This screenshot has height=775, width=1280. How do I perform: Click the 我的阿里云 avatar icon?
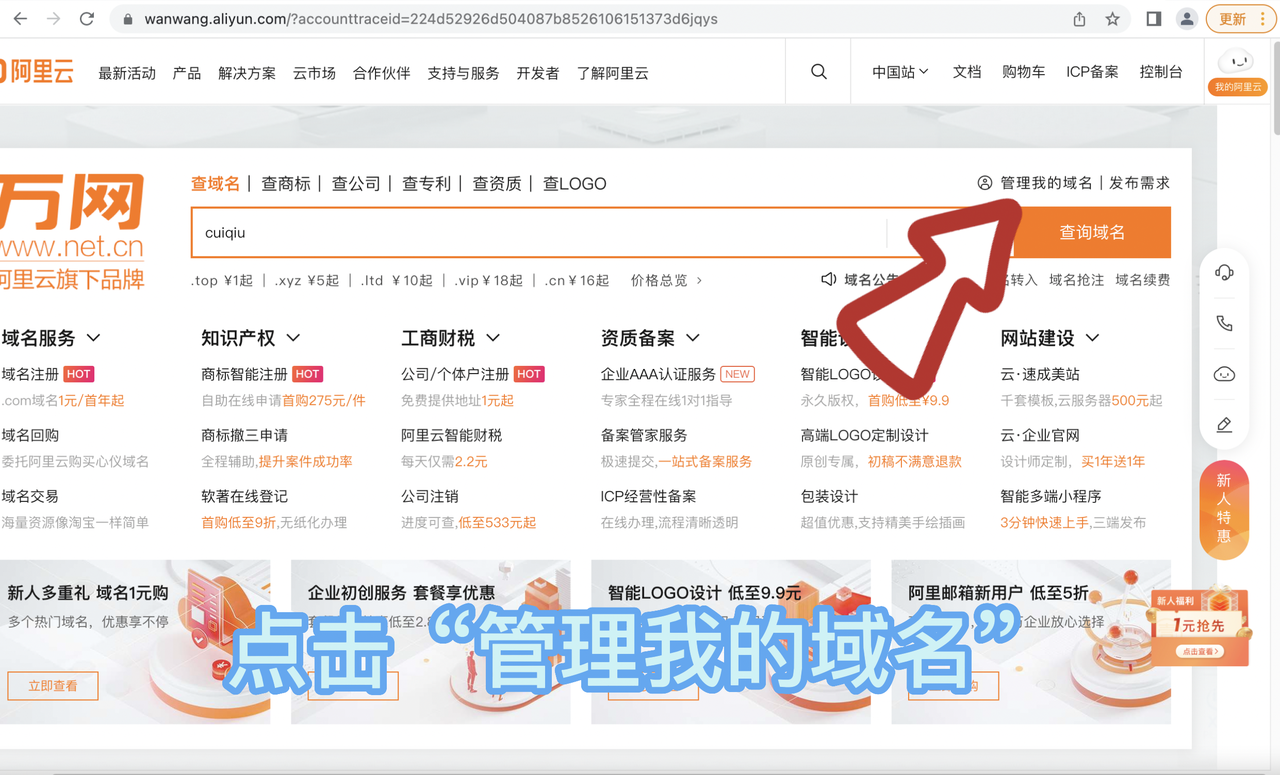[1239, 72]
